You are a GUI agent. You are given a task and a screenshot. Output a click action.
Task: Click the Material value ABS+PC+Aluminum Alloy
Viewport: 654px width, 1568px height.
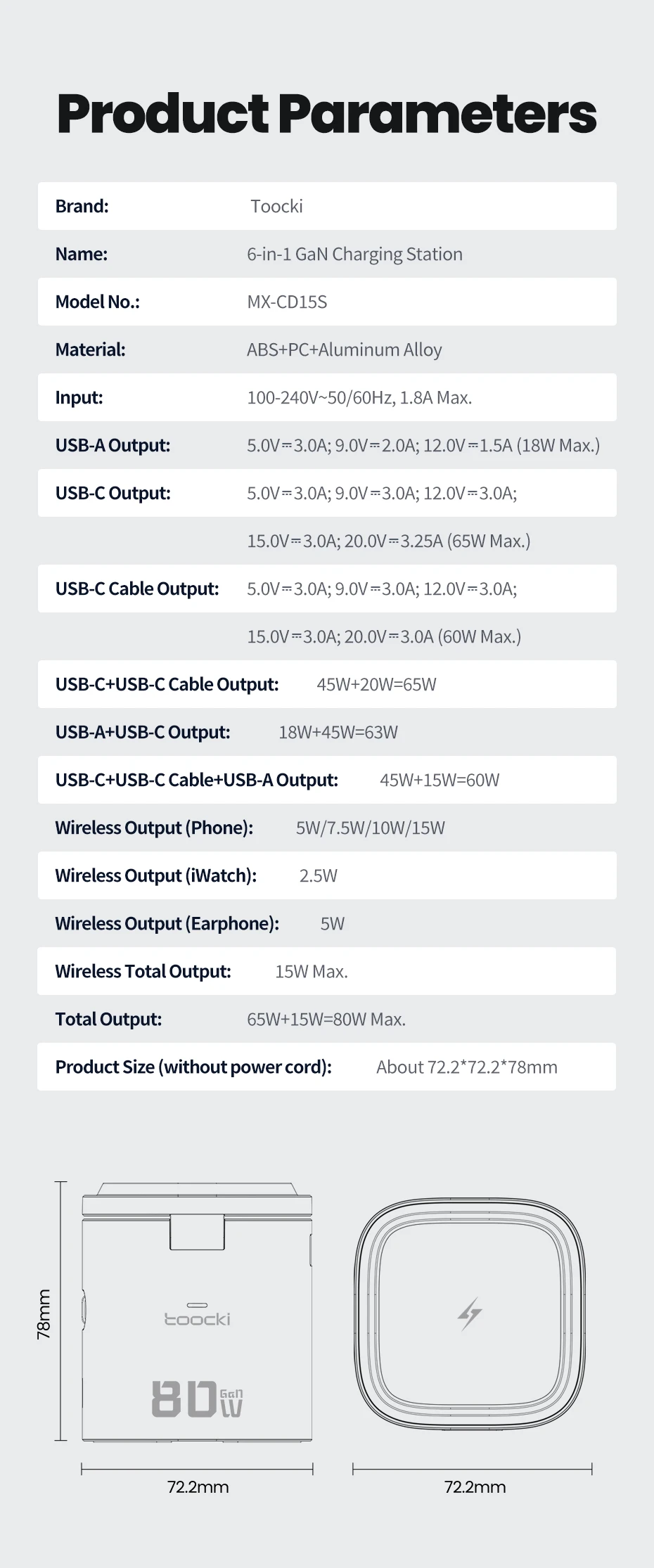(344, 349)
